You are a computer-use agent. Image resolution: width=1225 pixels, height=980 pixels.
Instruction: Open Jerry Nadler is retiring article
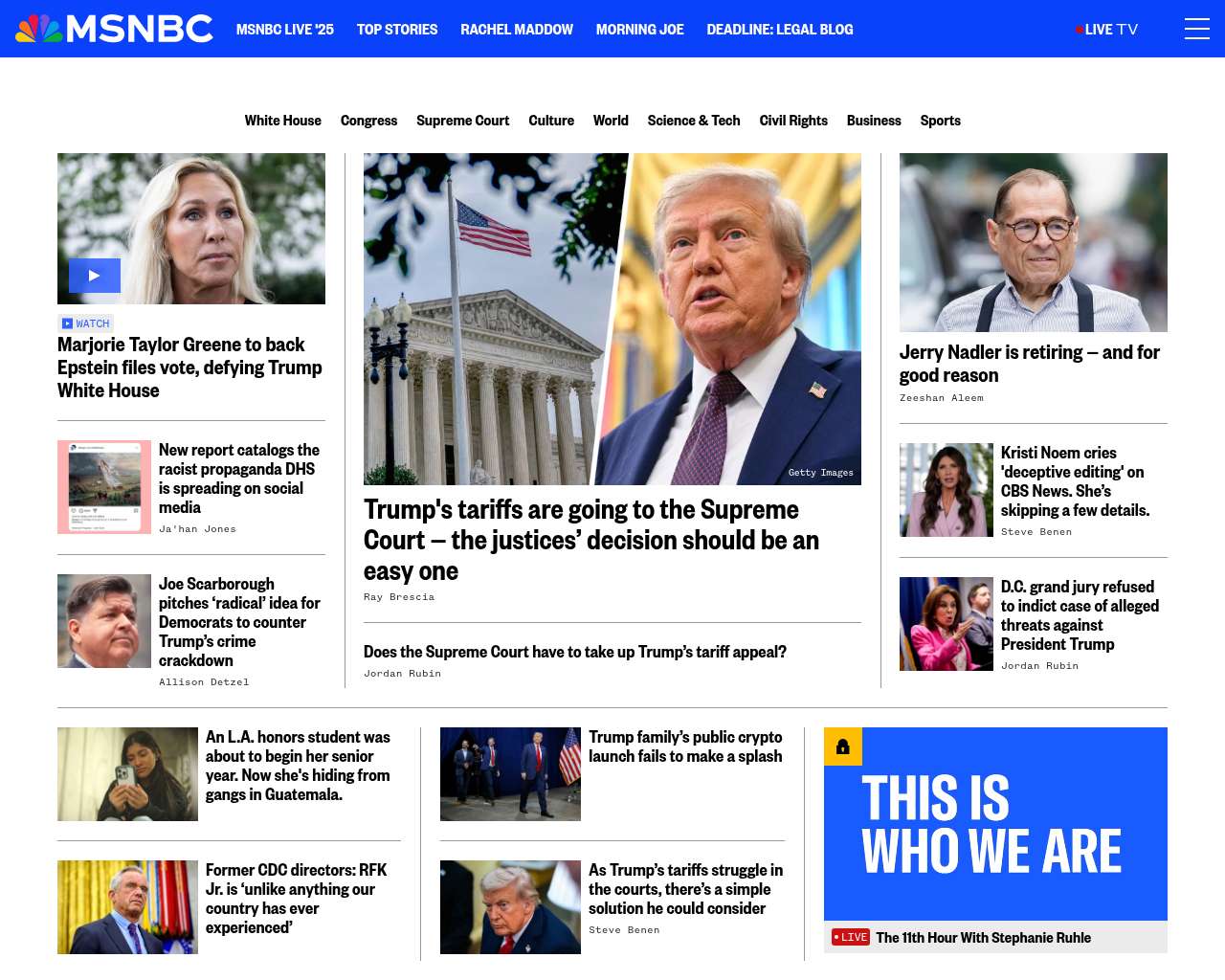[1029, 364]
